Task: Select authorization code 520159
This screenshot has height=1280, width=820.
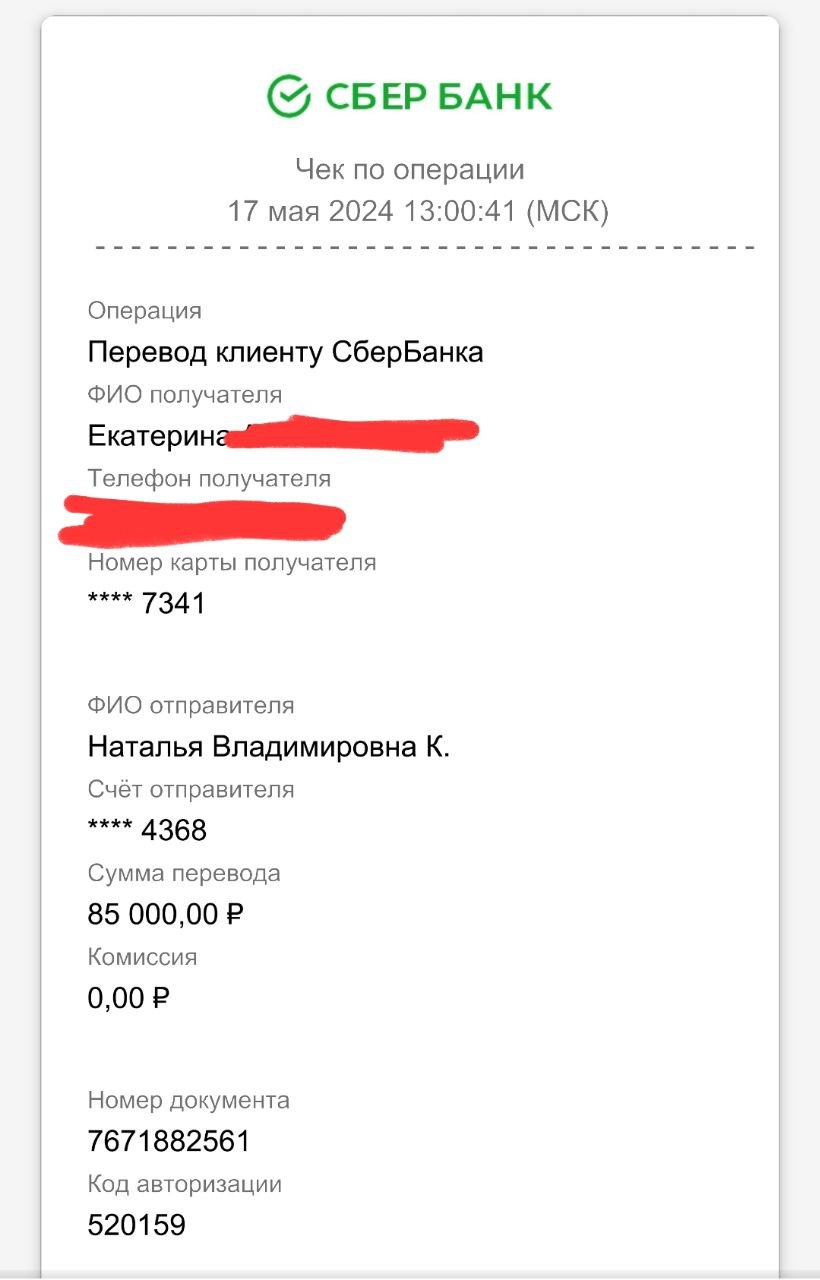Action: click(x=137, y=1225)
